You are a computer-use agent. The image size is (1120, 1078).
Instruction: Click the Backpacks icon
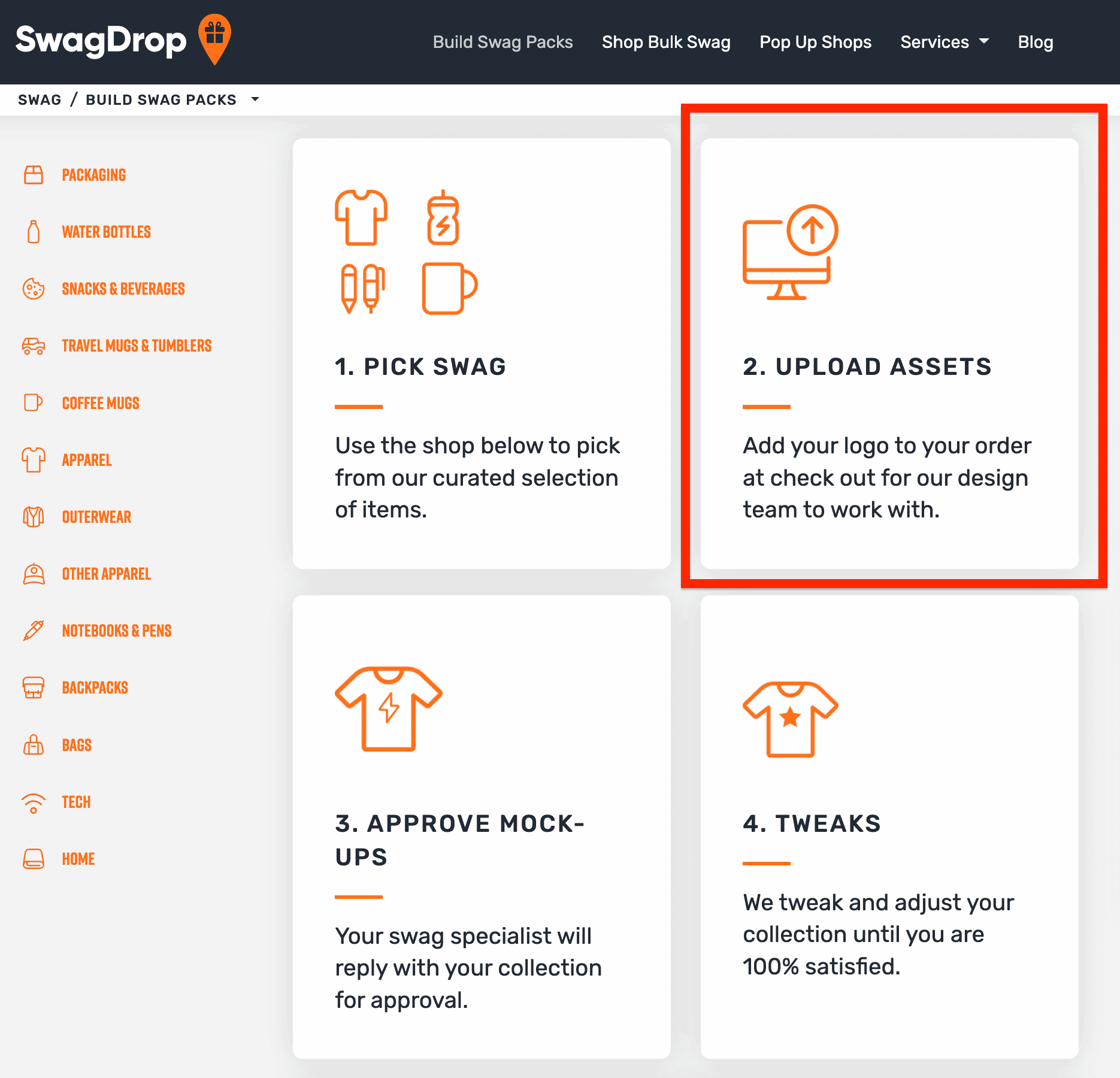(x=34, y=687)
